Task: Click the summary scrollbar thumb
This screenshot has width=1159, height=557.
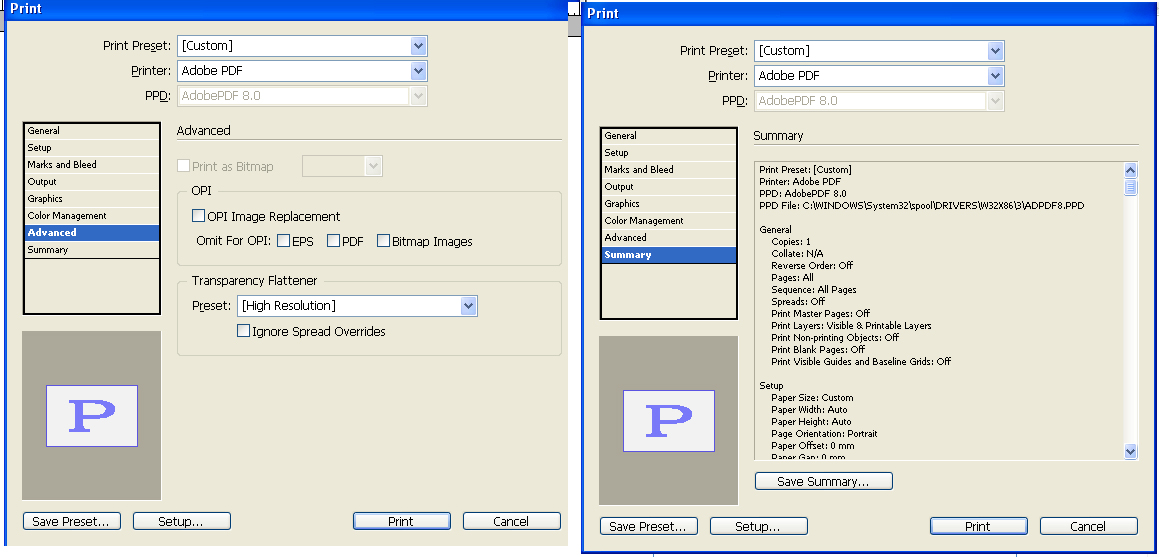Action: [x=1130, y=188]
